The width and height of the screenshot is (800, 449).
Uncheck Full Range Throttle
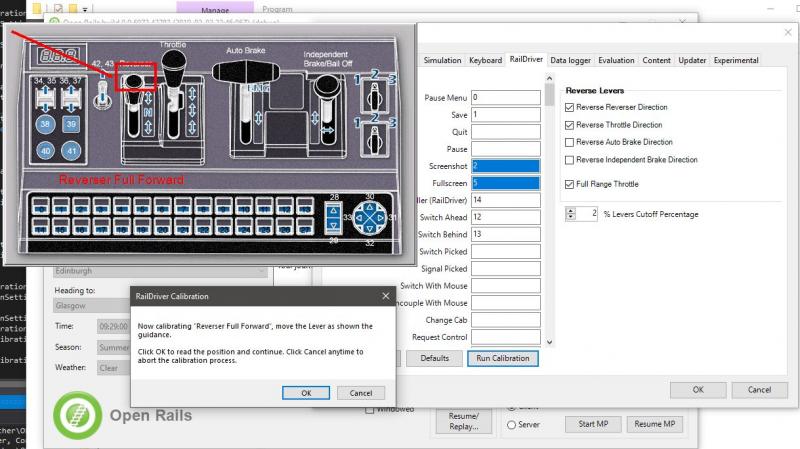(569, 184)
